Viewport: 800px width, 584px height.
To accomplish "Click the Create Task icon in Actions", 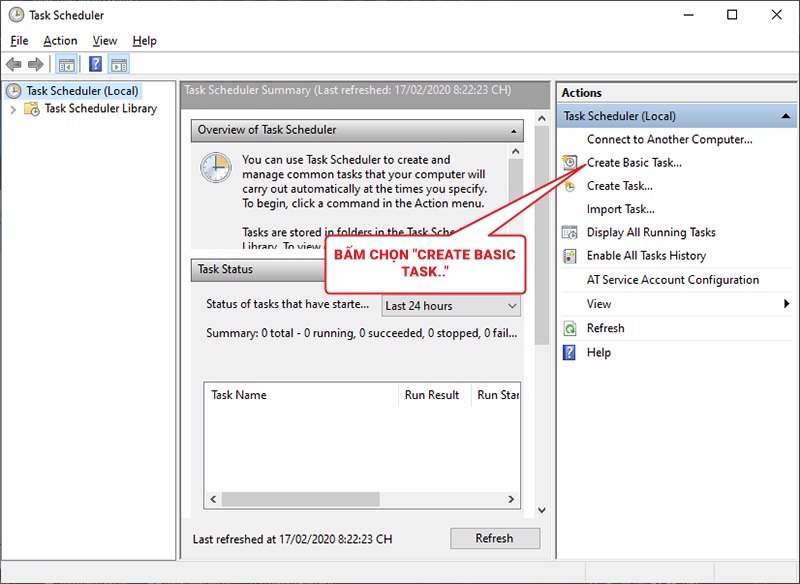I will pos(569,186).
